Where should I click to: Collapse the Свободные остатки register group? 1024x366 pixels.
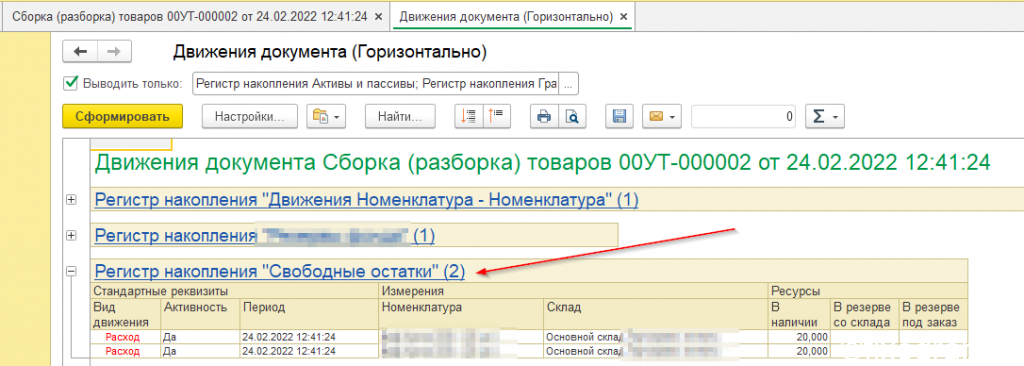tap(71, 271)
